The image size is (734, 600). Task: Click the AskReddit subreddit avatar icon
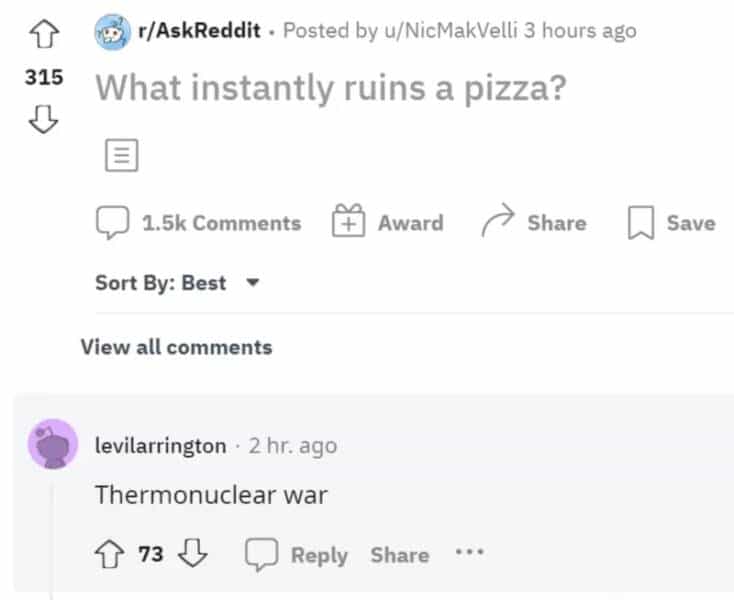click(112, 31)
